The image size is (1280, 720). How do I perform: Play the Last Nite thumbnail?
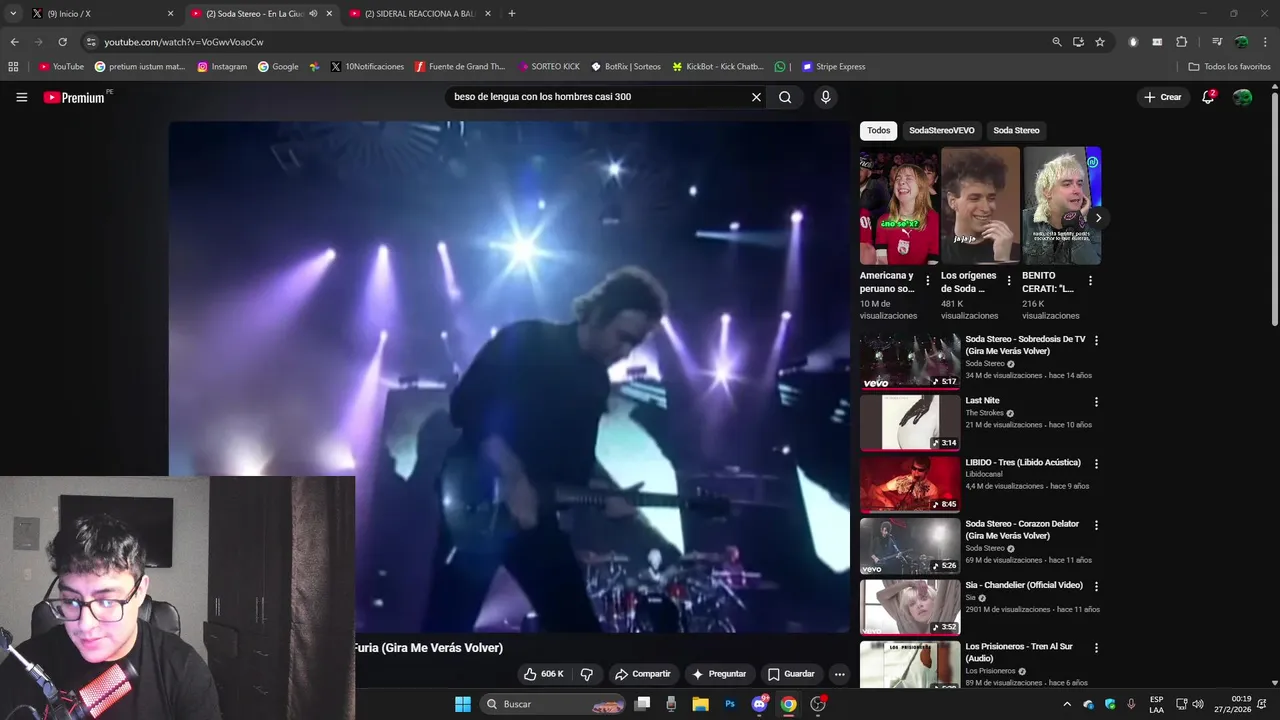click(x=910, y=423)
